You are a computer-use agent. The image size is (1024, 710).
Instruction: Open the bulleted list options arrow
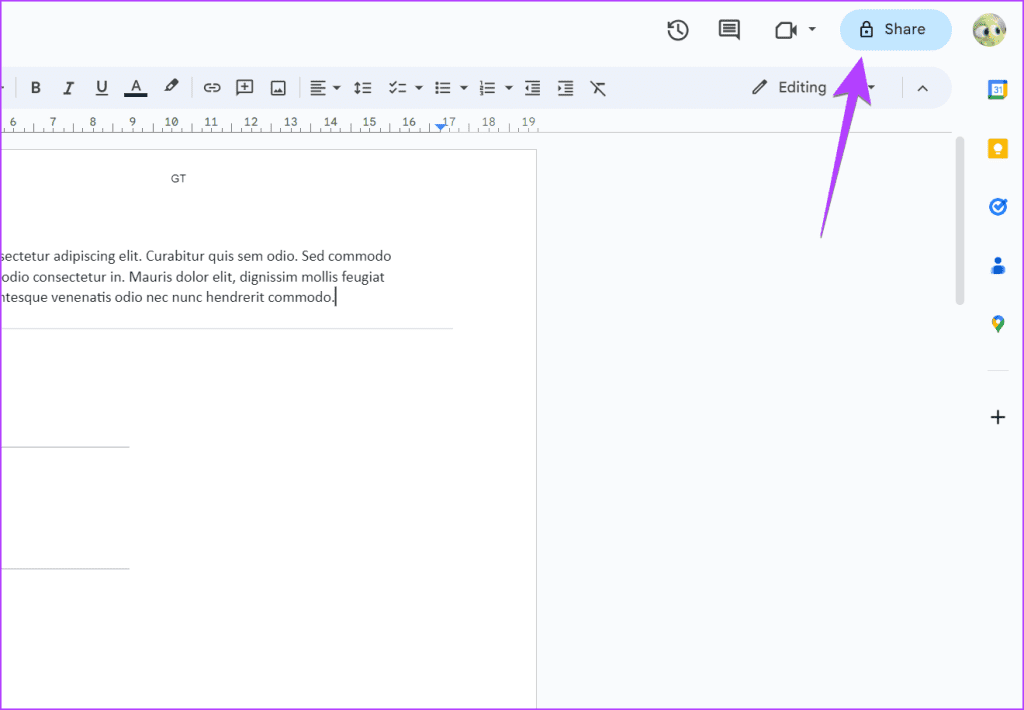[464, 88]
